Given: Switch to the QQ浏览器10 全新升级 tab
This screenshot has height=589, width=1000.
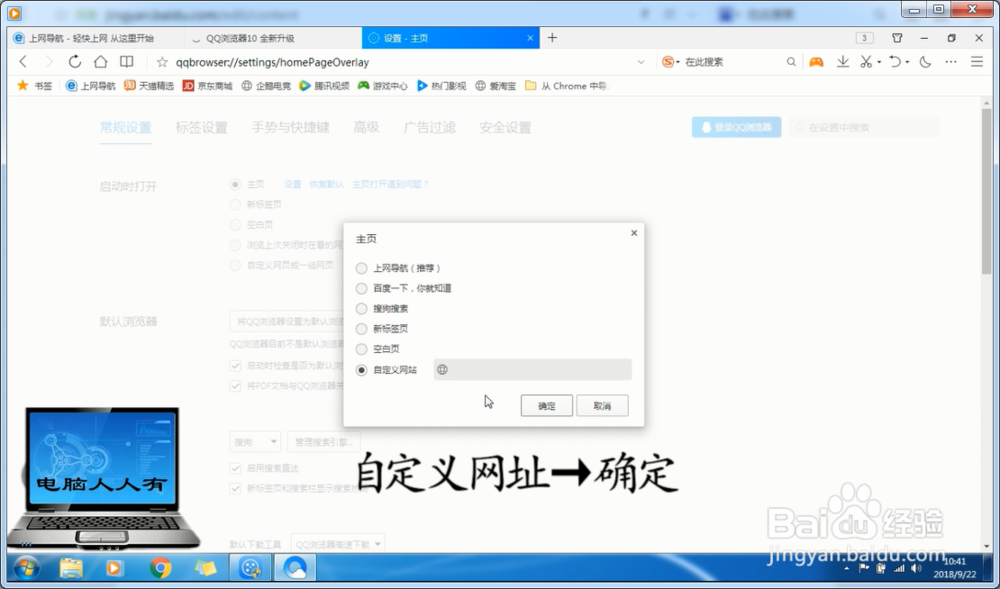Looking at the screenshot, I should [x=273, y=38].
